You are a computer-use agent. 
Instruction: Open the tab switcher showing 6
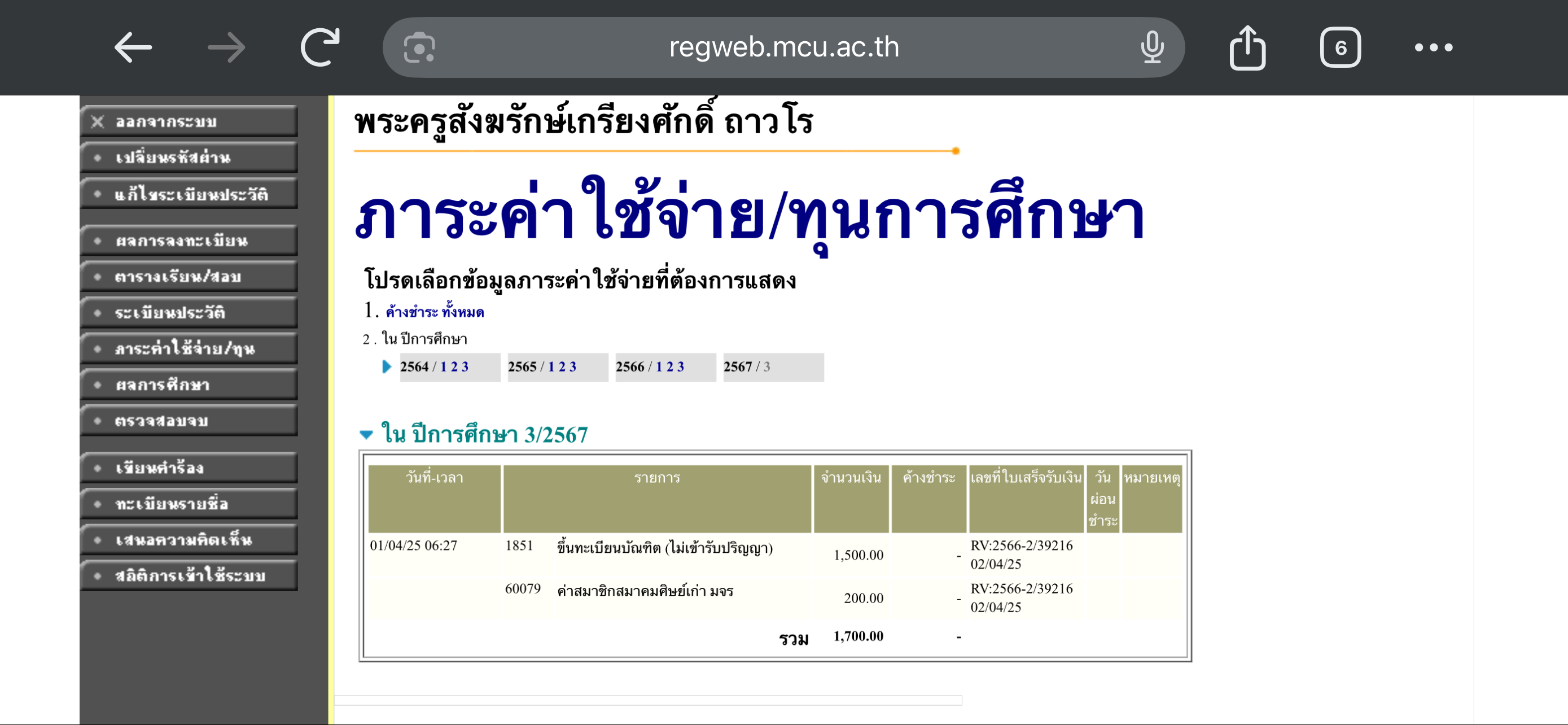tap(1340, 47)
